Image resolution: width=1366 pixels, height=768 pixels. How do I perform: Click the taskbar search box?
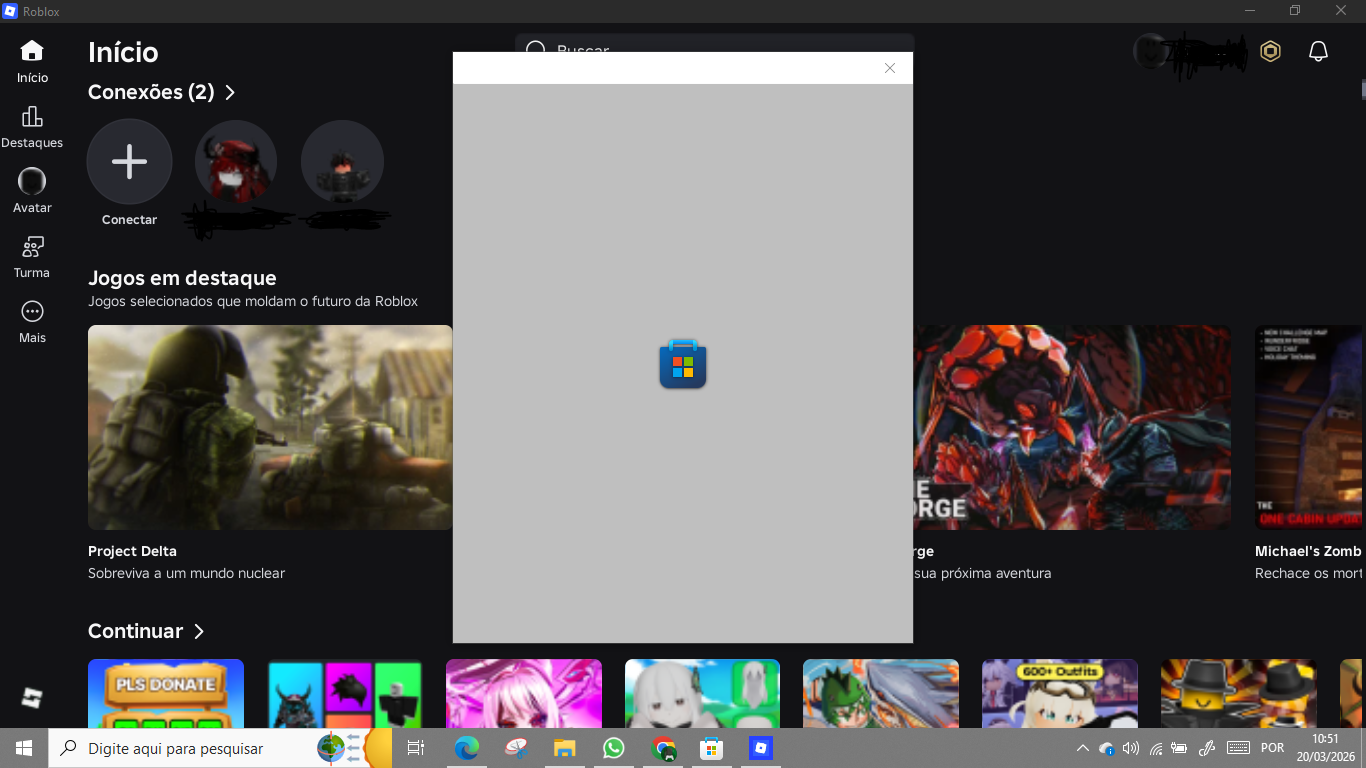point(220,748)
